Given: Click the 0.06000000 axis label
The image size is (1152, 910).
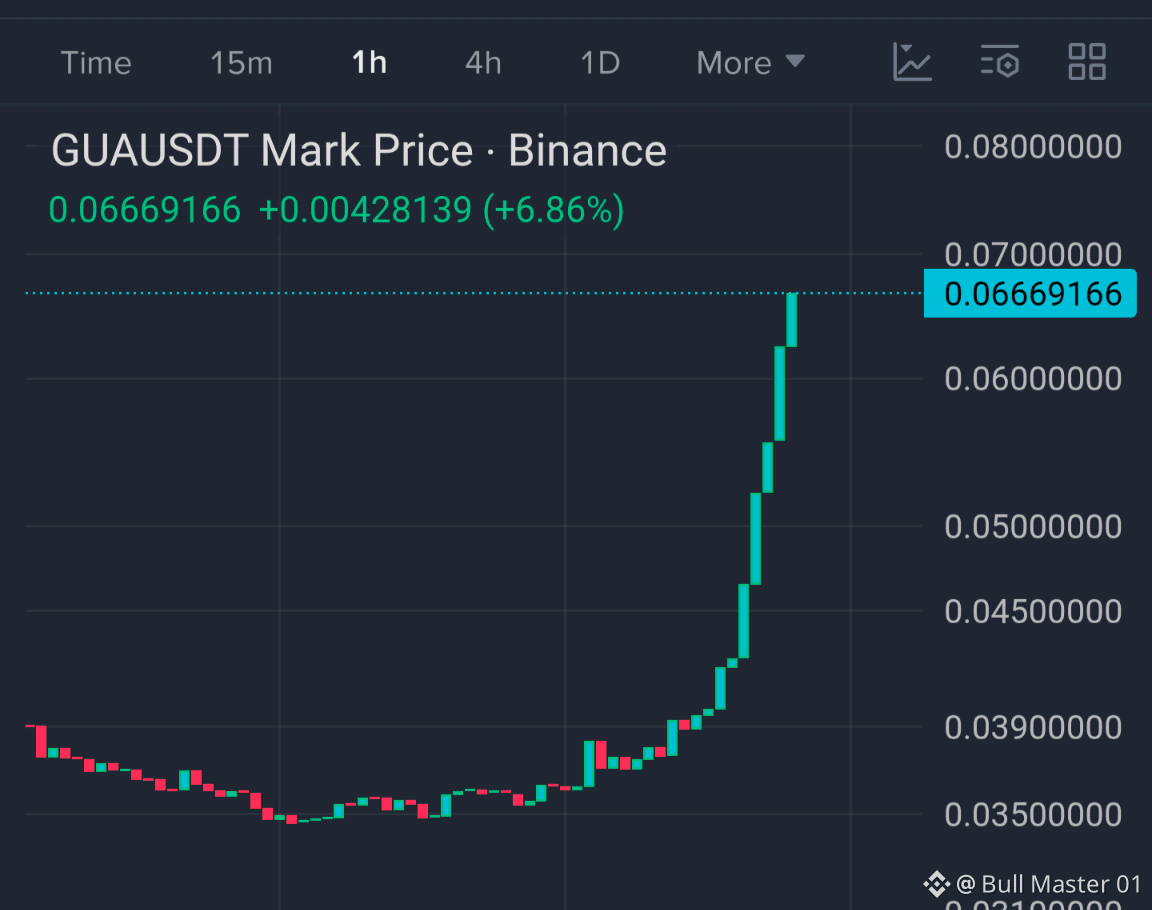Looking at the screenshot, I should [x=1032, y=379].
